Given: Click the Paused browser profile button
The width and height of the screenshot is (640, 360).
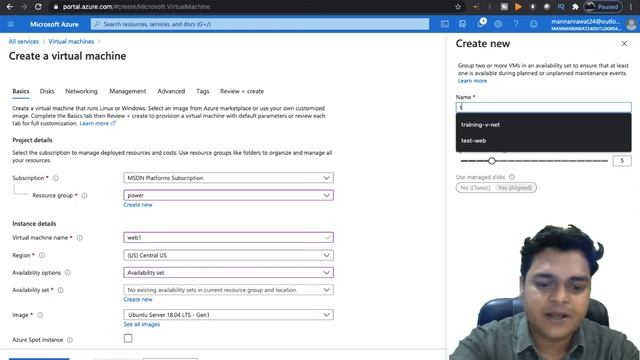Looking at the screenshot, I should coord(603,7).
